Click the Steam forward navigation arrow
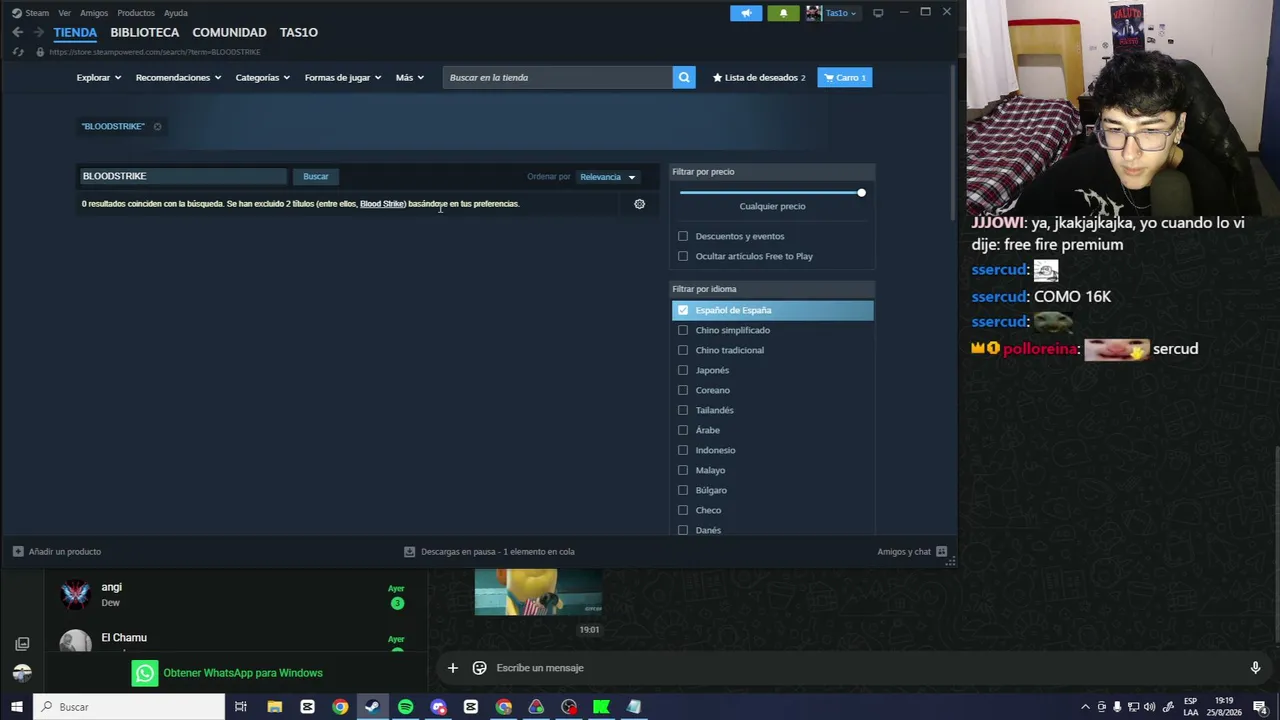 [38, 32]
